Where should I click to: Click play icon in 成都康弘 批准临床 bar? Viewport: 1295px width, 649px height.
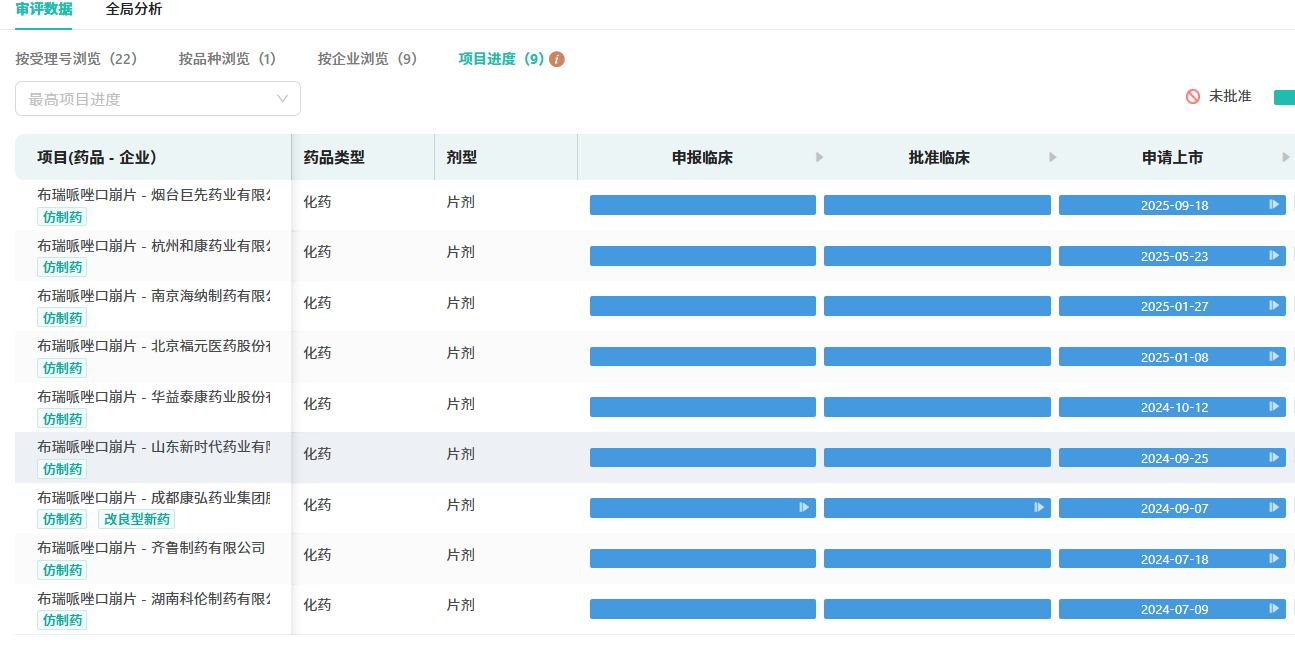[1039, 508]
